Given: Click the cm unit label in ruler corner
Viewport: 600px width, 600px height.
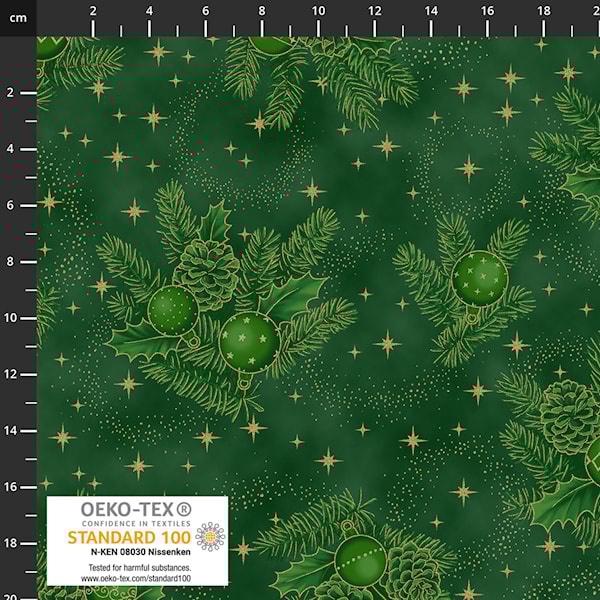Looking at the screenshot, I should pyautogui.click(x=17, y=13).
